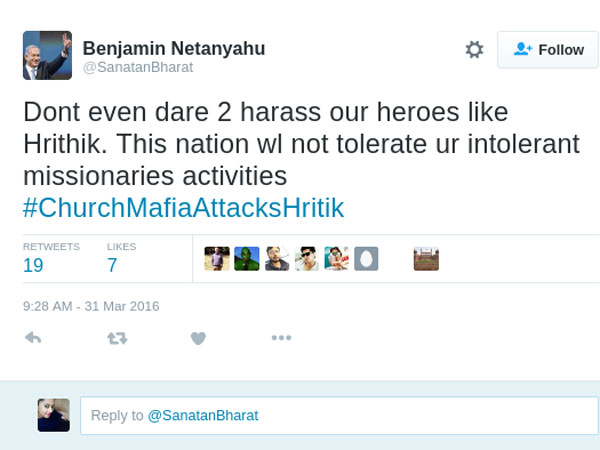
Task: Follow the Benjamin Netanyahu account
Action: [547, 50]
